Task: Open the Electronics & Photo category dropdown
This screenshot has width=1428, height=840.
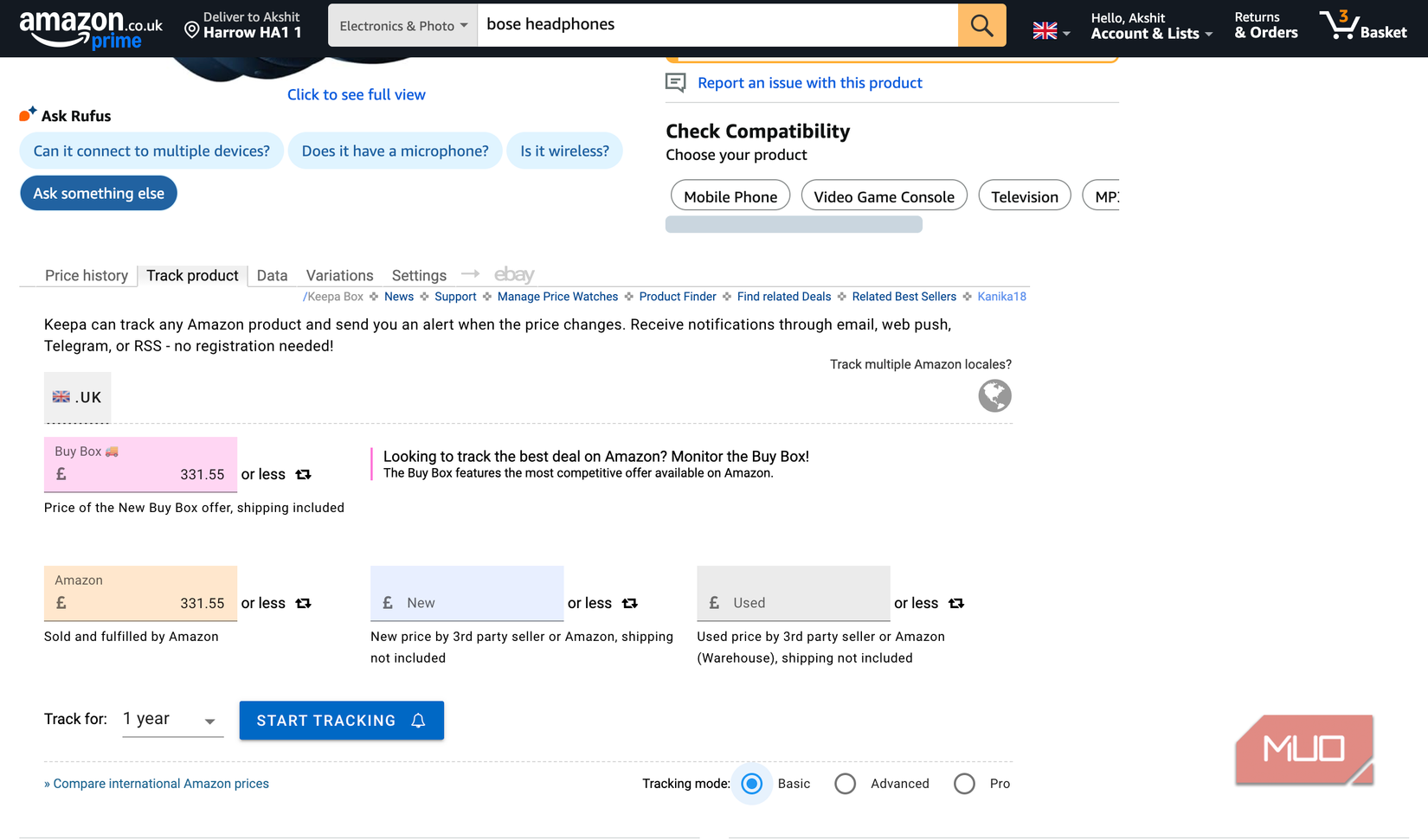Action: 402,26
